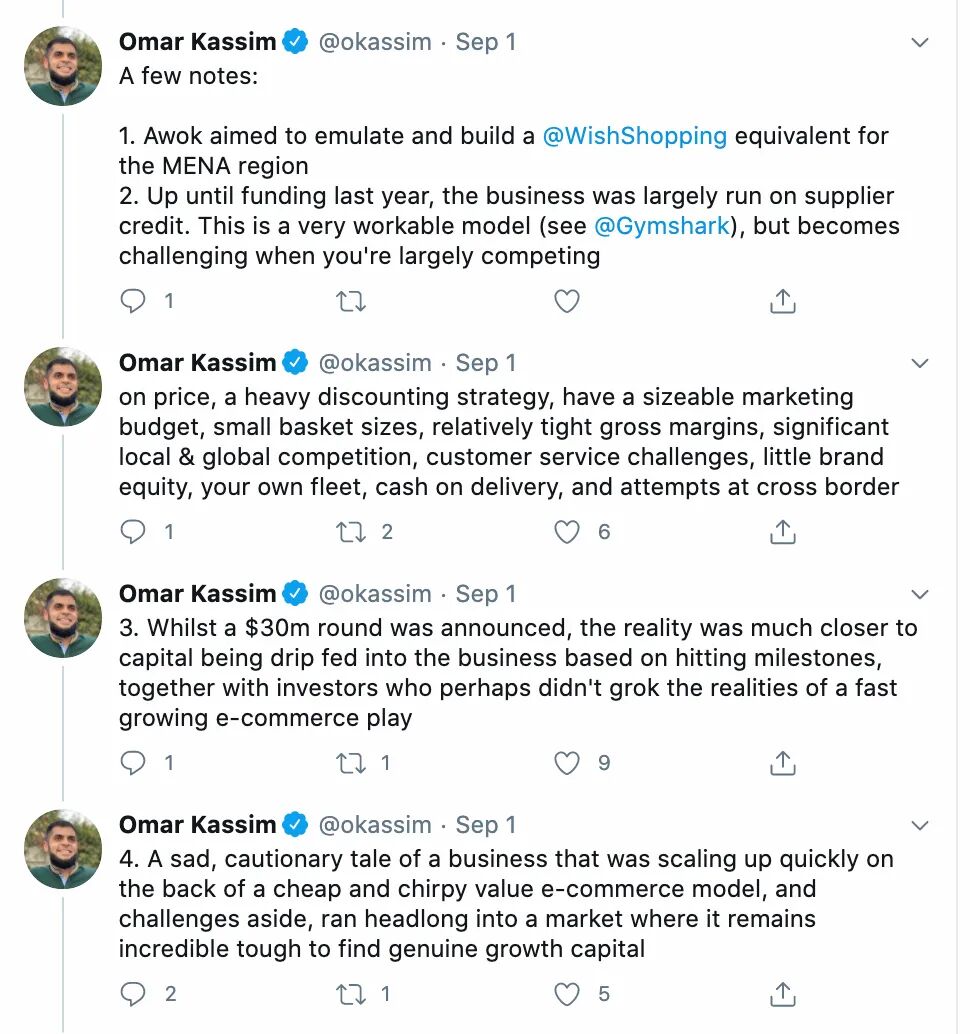Open the @WishShopping mention link

coord(634,136)
